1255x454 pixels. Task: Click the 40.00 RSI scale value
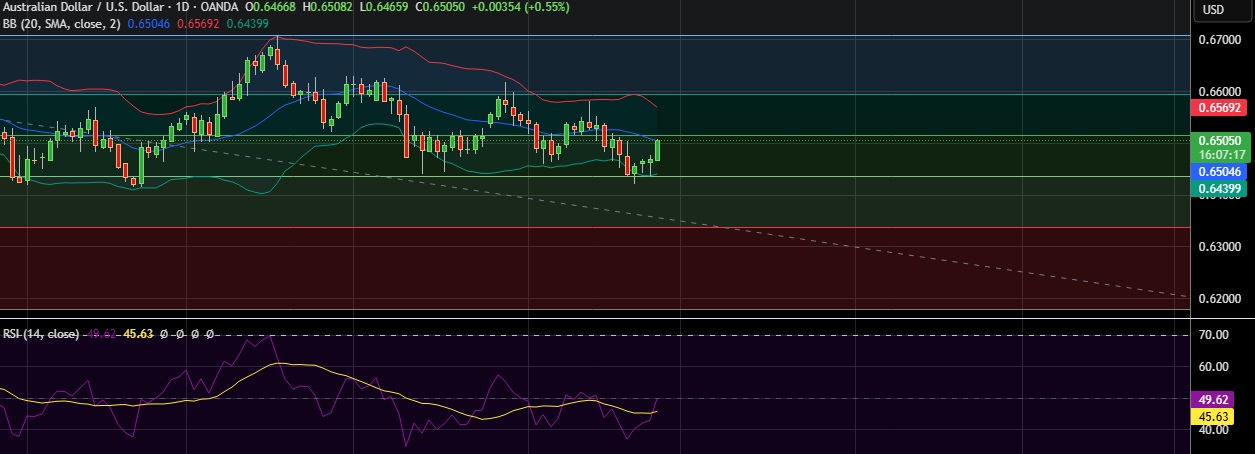[1213, 431]
